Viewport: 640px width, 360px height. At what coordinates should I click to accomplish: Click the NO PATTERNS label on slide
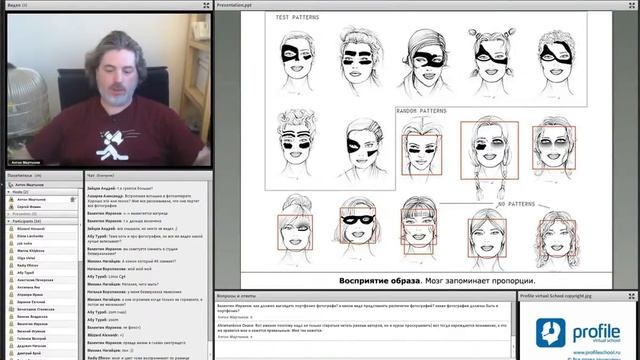516,204
